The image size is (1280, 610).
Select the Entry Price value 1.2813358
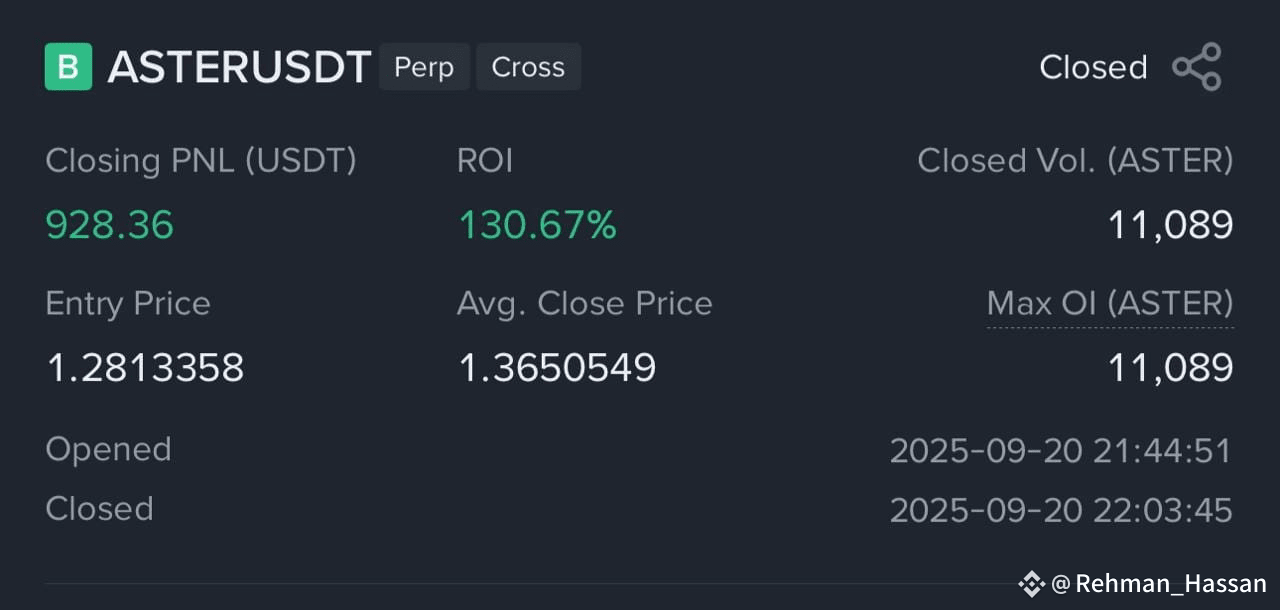tap(145, 368)
